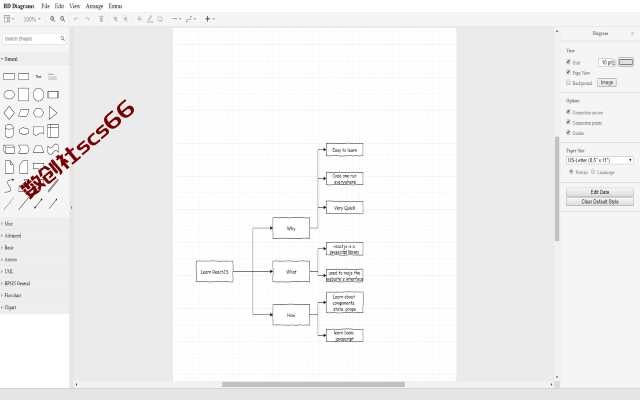The width and height of the screenshot is (640, 400).
Task: Select the tape wave shape
Action: click(x=53, y=149)
